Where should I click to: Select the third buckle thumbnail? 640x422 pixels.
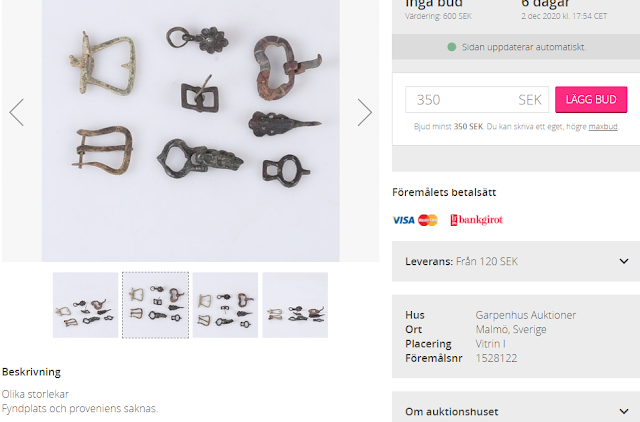coord(225,305)
